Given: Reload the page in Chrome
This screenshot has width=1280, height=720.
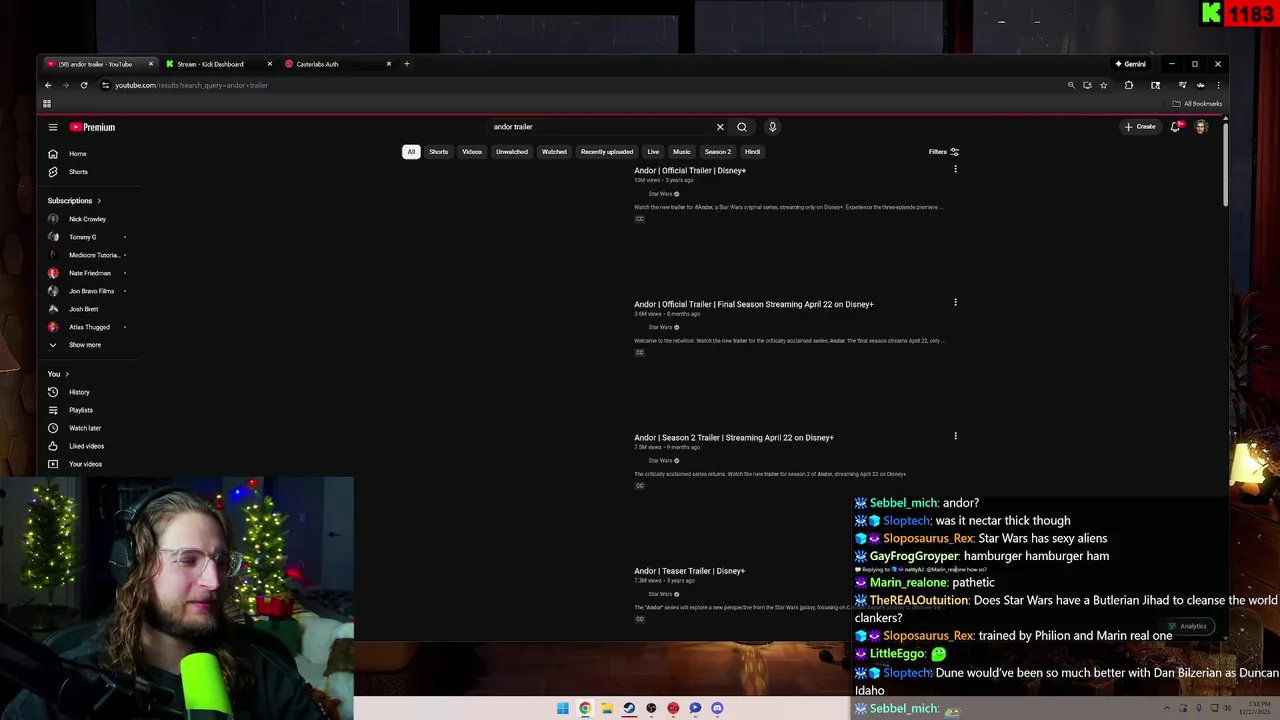Looking at the screenshot, I should coord(84,85).
